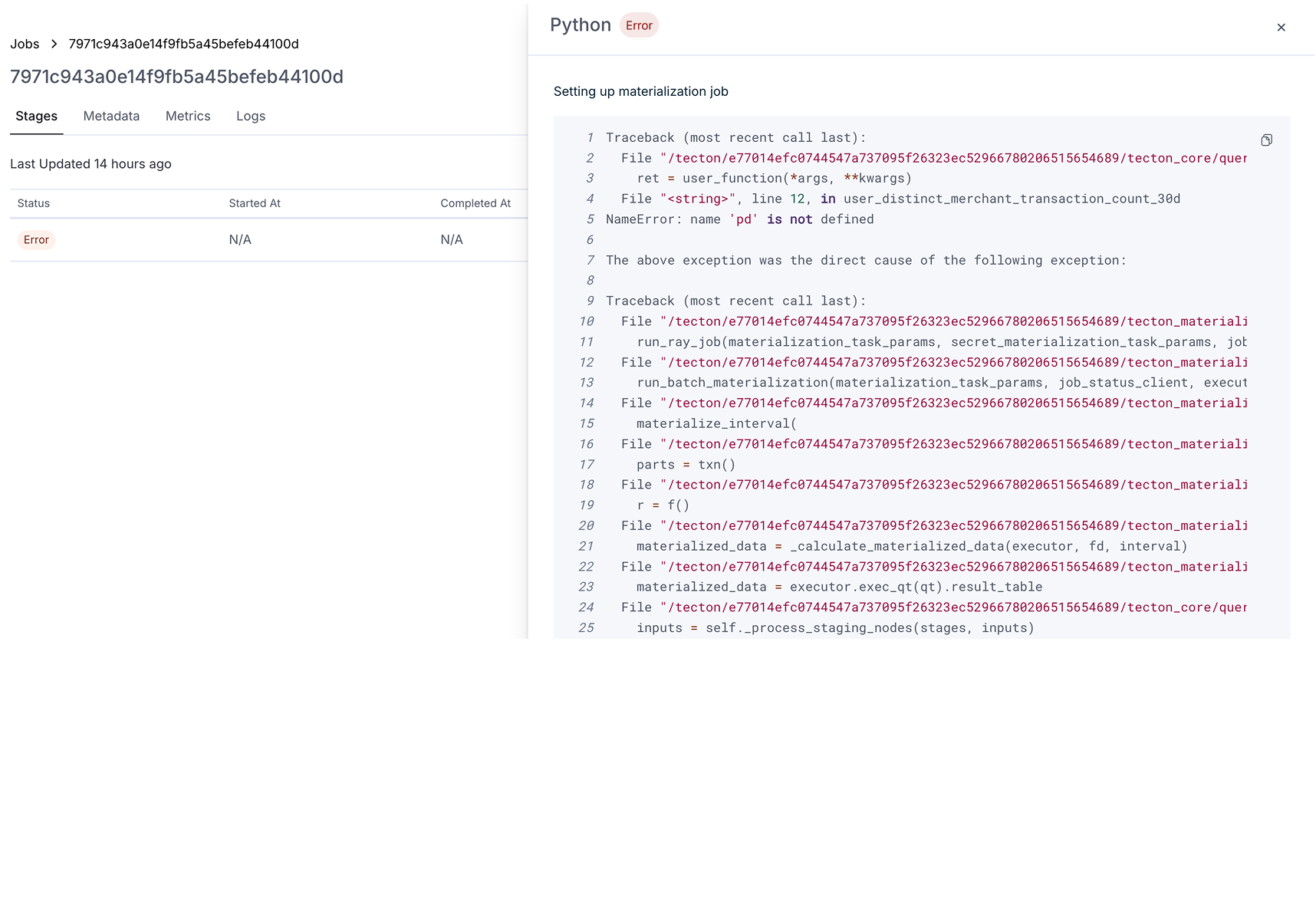The width and height of the screenshot is (1316, 905).
Task: Select the Stages tab
Action: [36, 116]
